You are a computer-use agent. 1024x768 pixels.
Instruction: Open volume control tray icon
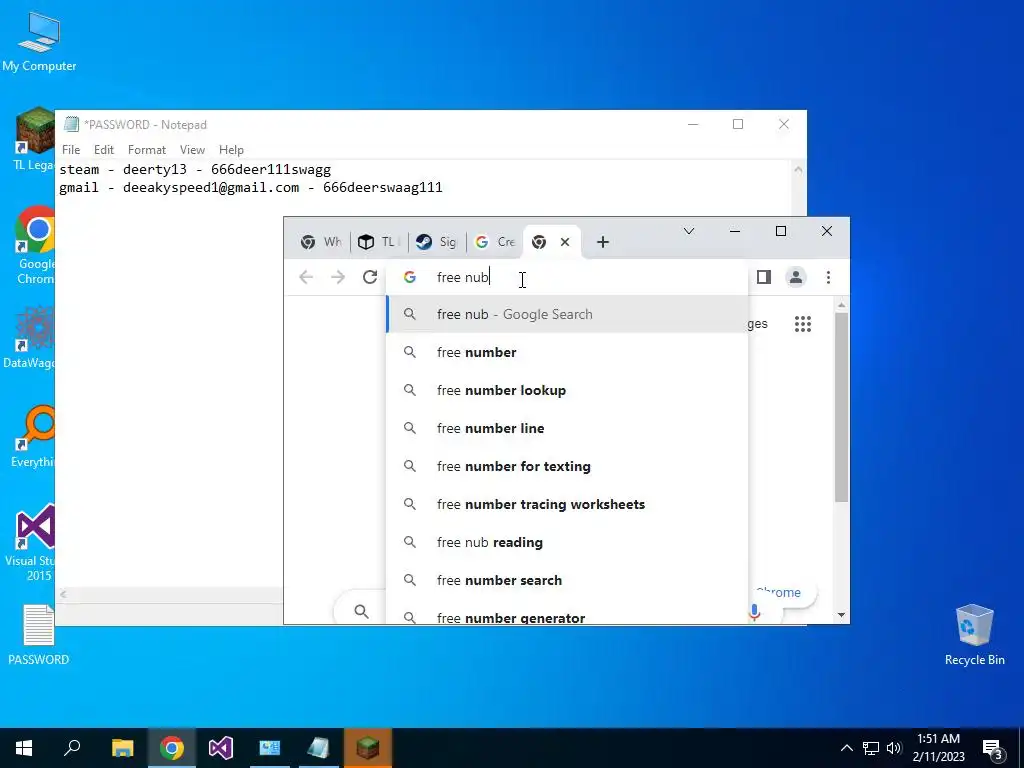[894, 748]
